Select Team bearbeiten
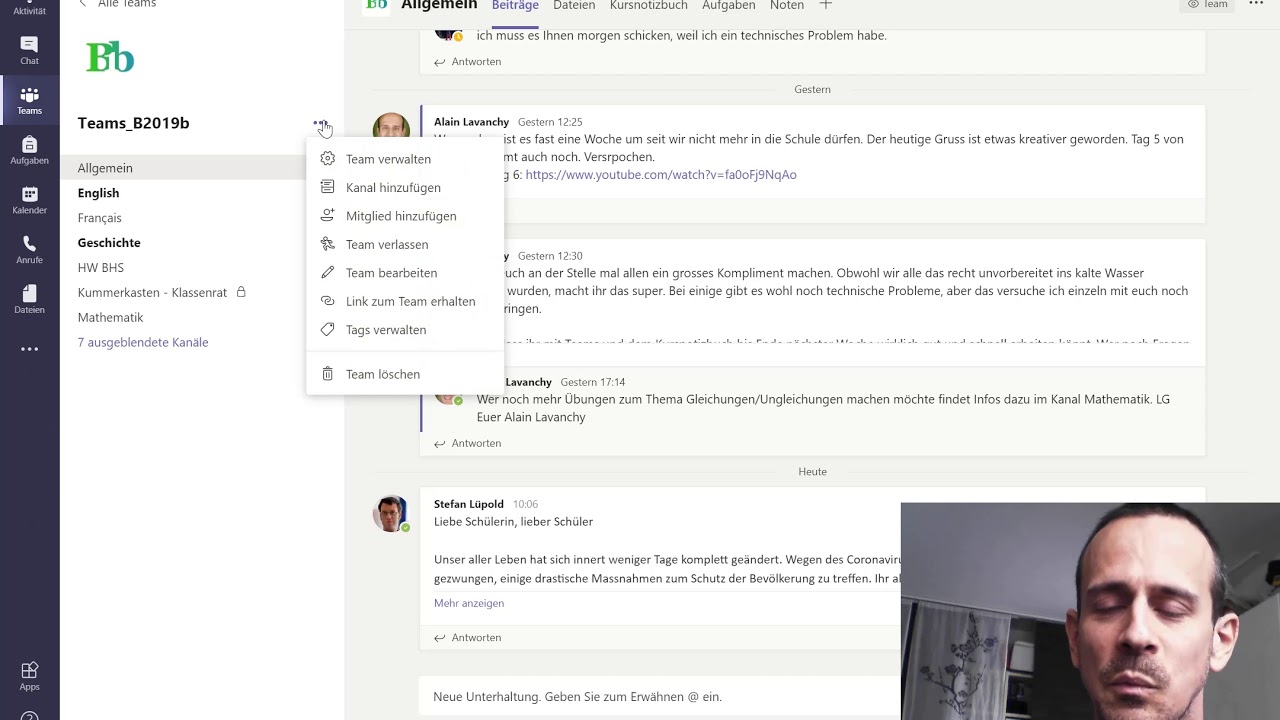 point(405,273)
